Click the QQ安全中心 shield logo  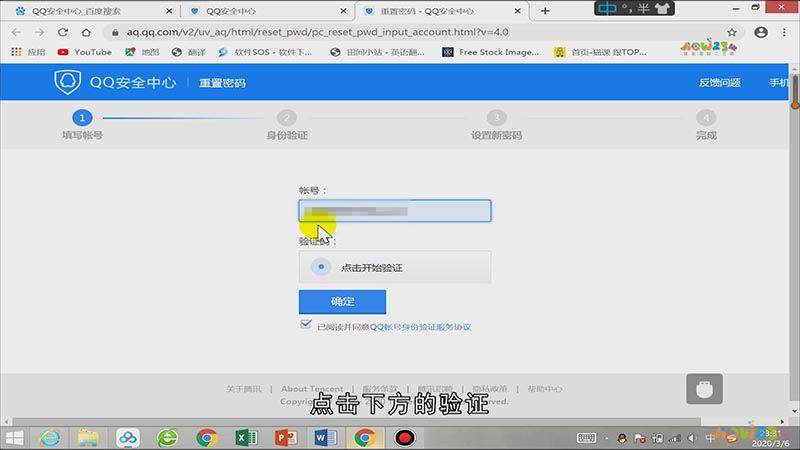point(67,82)
